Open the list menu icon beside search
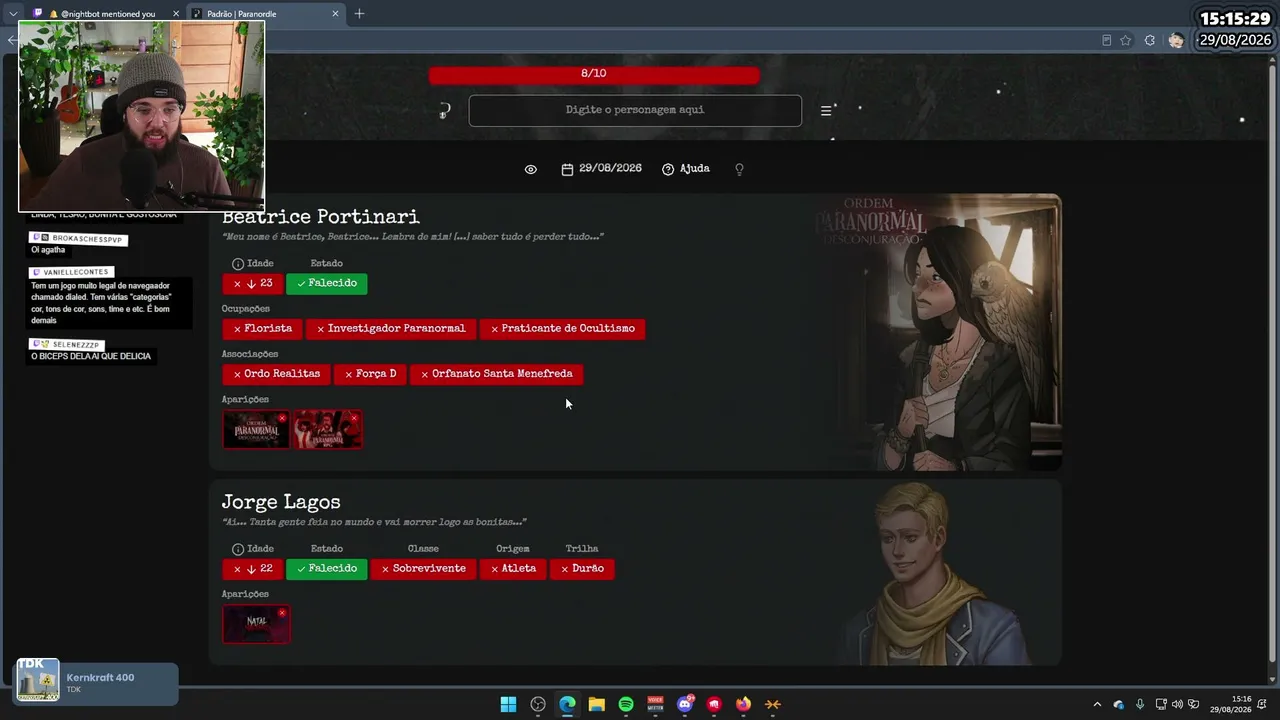The height and width of the screenshot is (720, 1280). [826, 111]
